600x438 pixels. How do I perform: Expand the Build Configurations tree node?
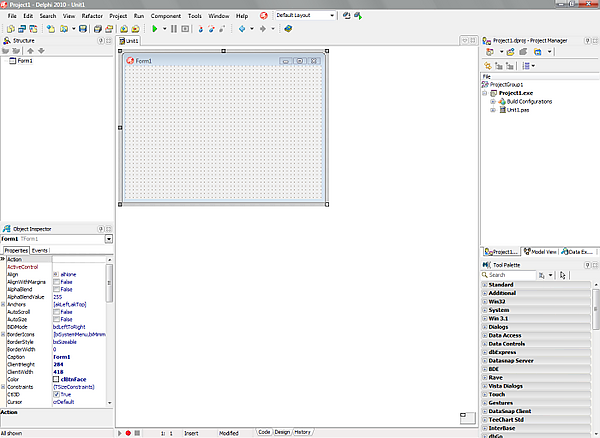coord(492,101)
